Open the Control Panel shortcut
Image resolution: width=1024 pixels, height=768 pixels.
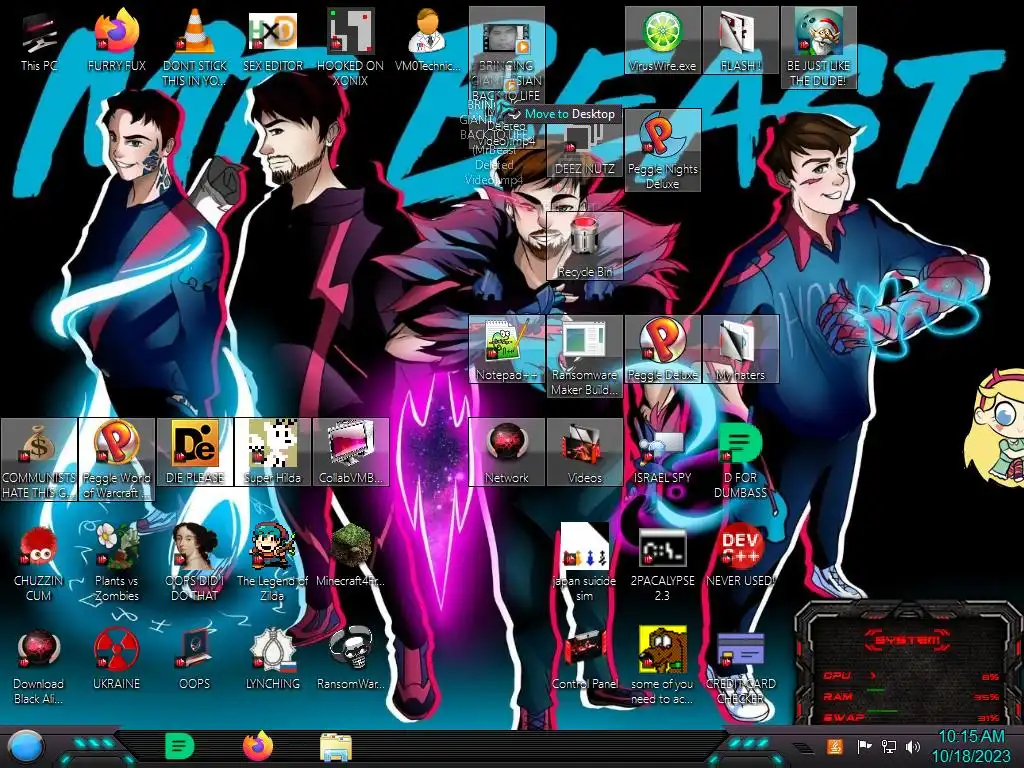click(x=584, y=658)
